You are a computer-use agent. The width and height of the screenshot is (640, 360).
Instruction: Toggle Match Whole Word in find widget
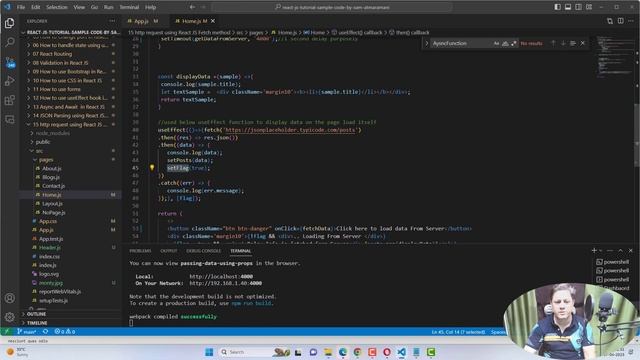pyautogui.click(x=505, y=43)
